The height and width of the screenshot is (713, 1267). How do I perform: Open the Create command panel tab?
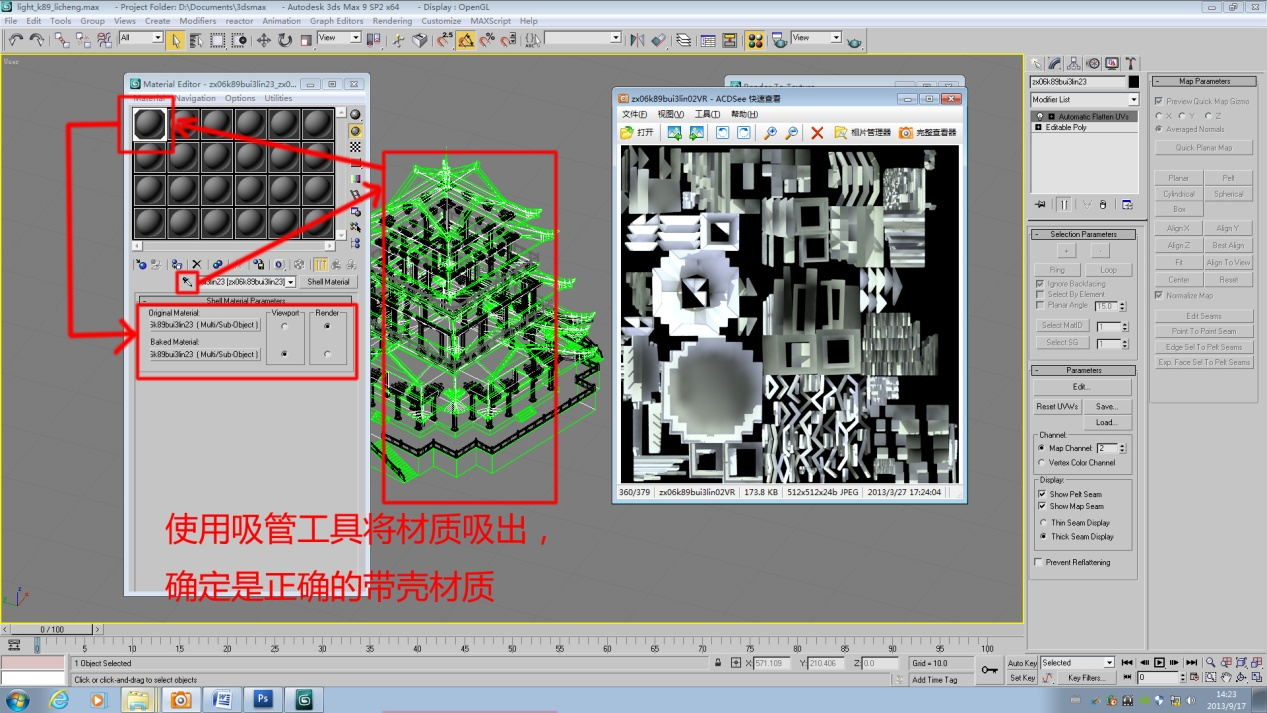pyautogui.click(x=1036, y=64)
